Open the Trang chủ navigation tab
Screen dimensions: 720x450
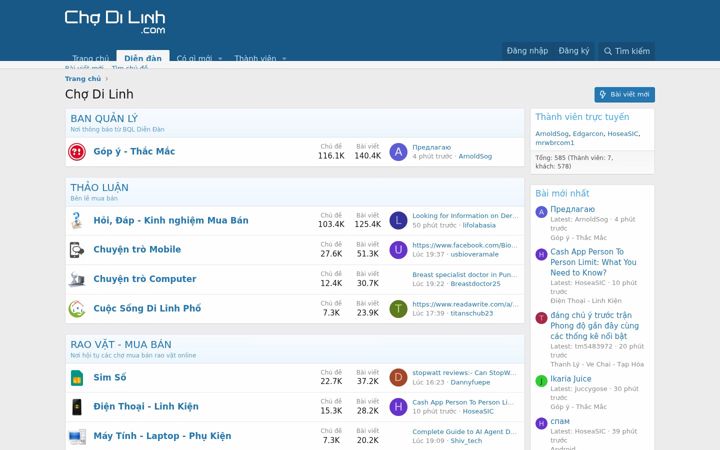tap(90, 58)
